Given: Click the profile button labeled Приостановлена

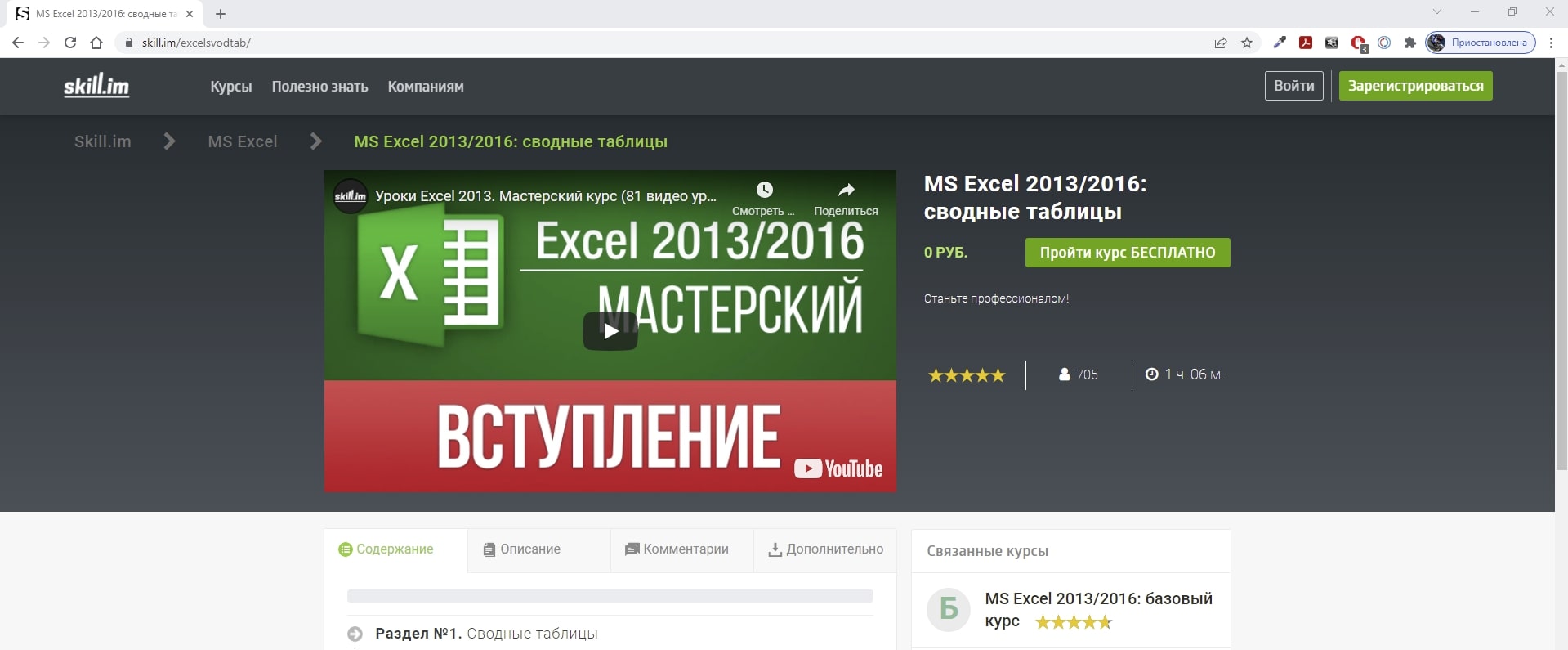Looking at the screenshot, I should [x=1481, y=43].
